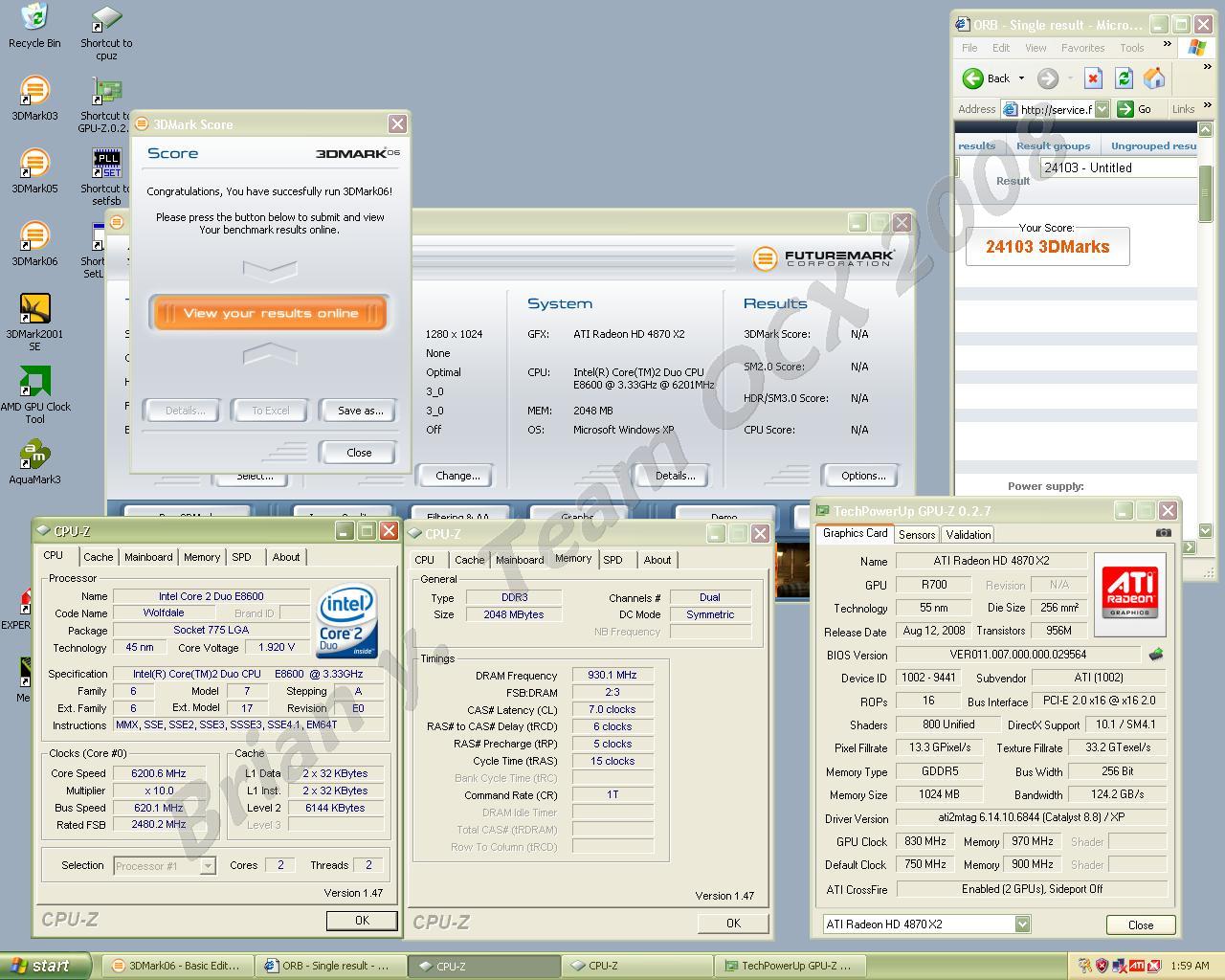The image size is (1225, 980).
Task: Click the Refresh icon in Internet Explorer
Action: [x=1124, y=78]
